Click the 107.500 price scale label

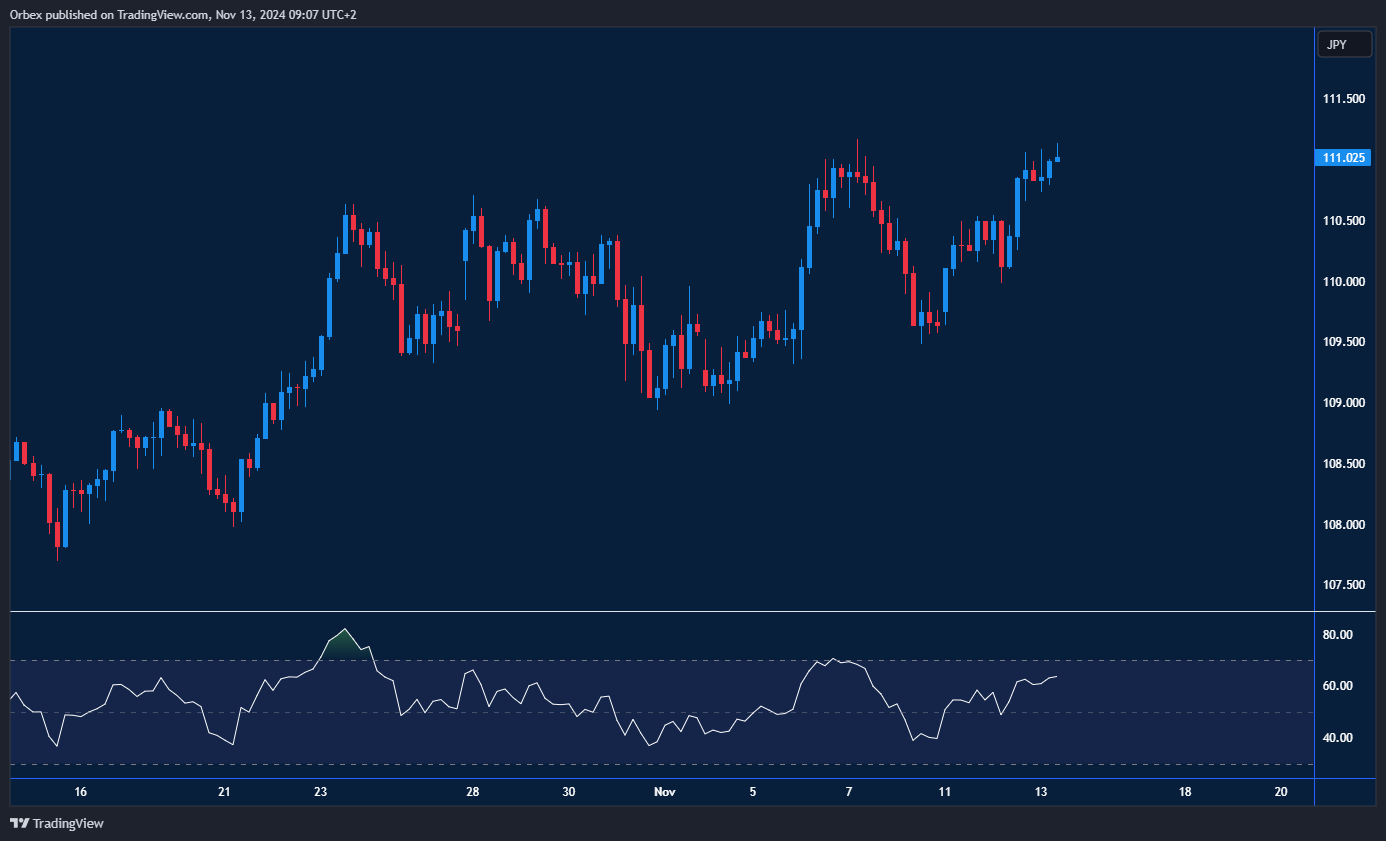pos(1343,585)
